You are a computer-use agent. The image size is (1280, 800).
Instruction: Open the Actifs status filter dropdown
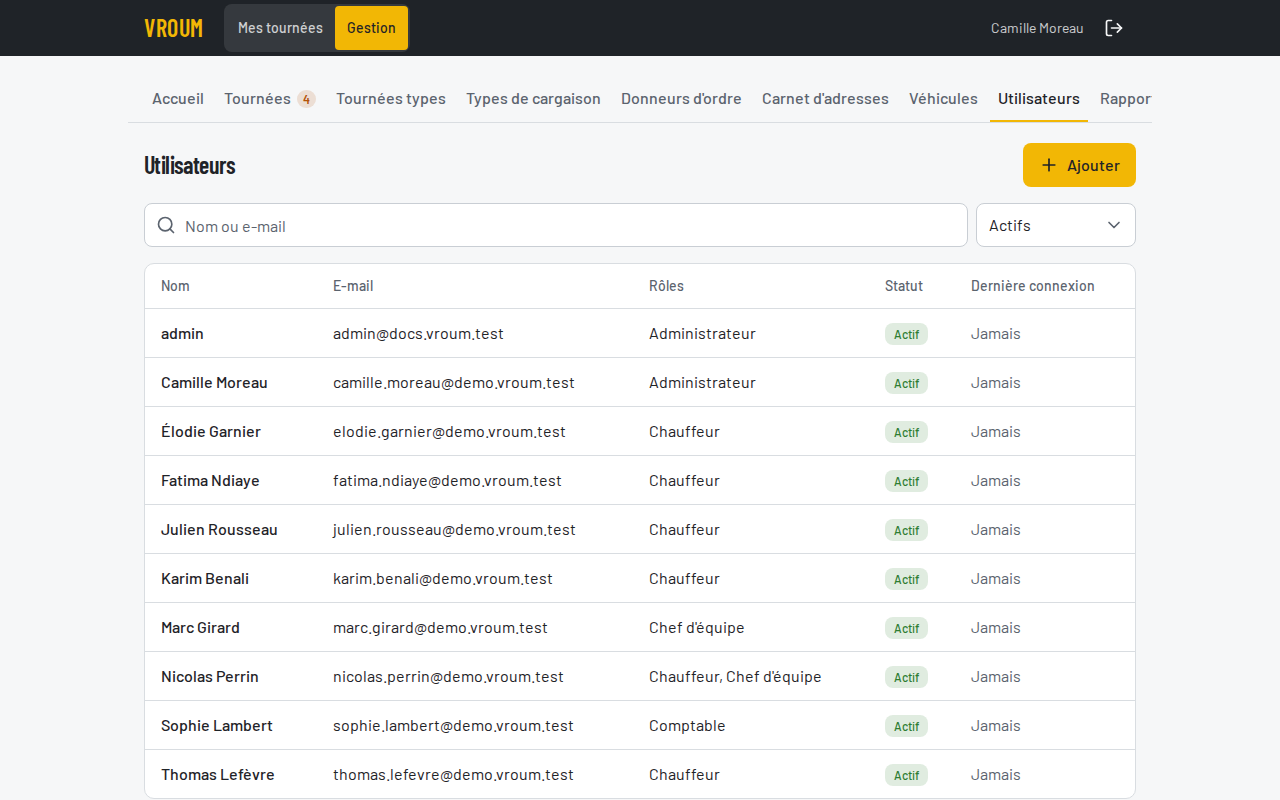(1055, 225)
